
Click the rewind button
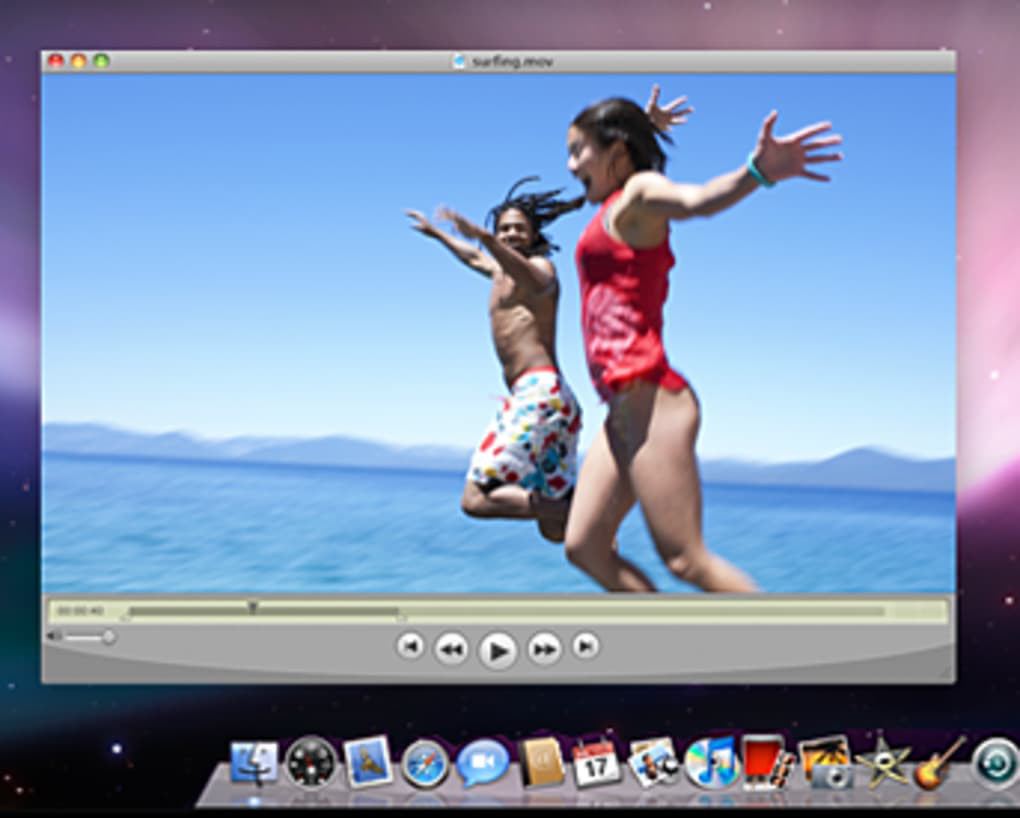451,648
